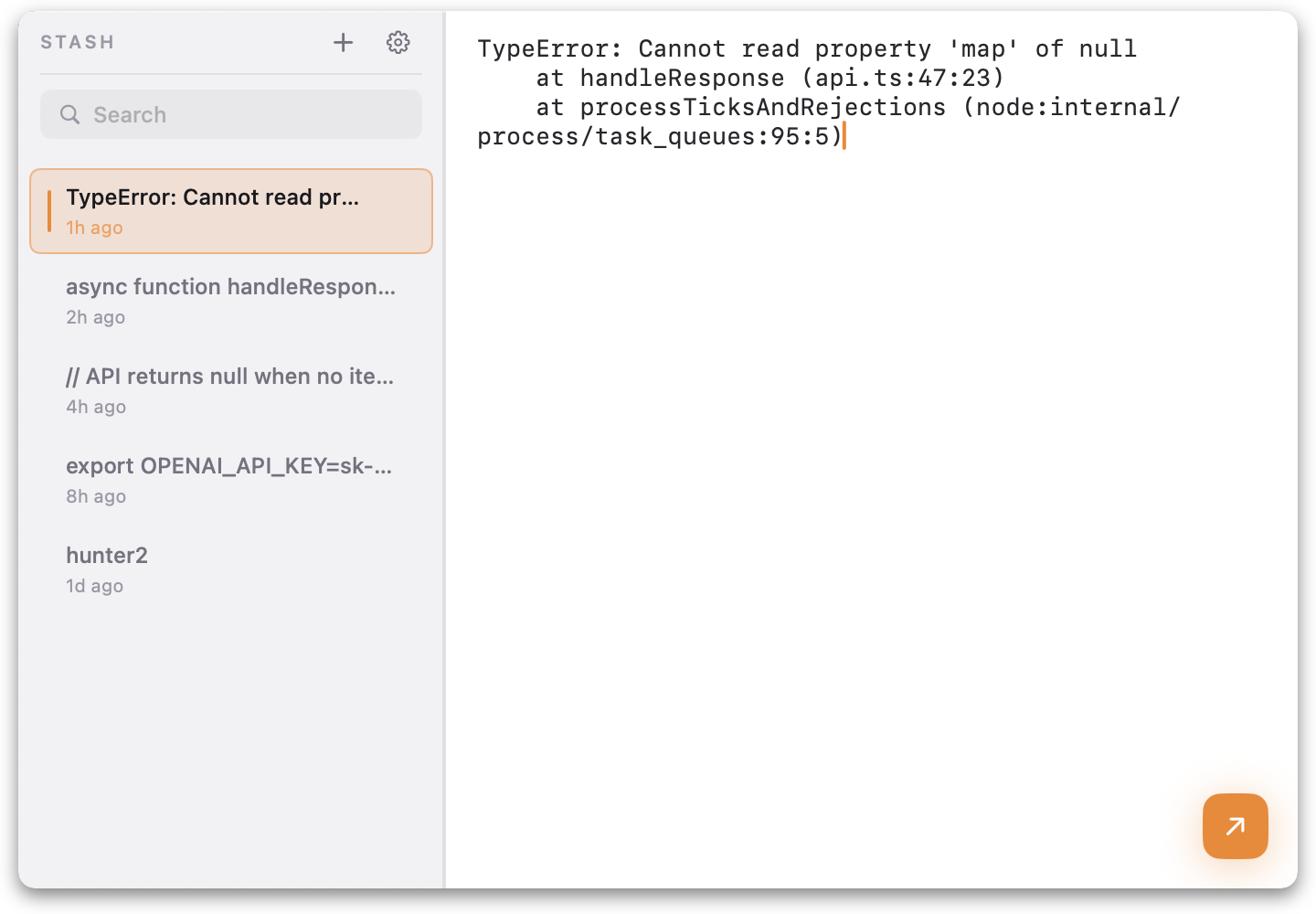Click the 'process/task_queues:95:5)' line in the editor
Viewport: 1316px width, 914px height.
click(658, 136)
